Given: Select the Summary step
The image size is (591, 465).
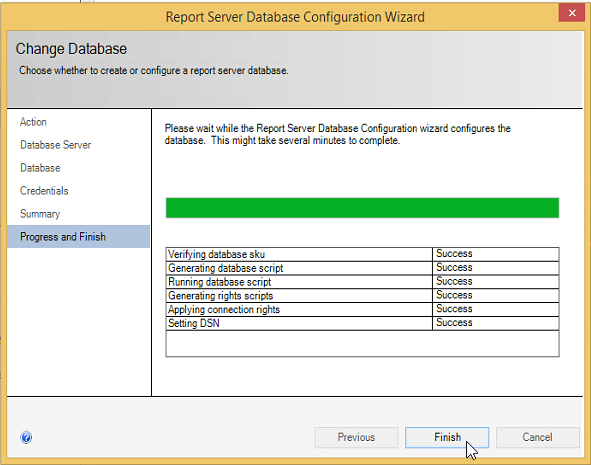Looking at the screenshot, I should click(40, 214).
